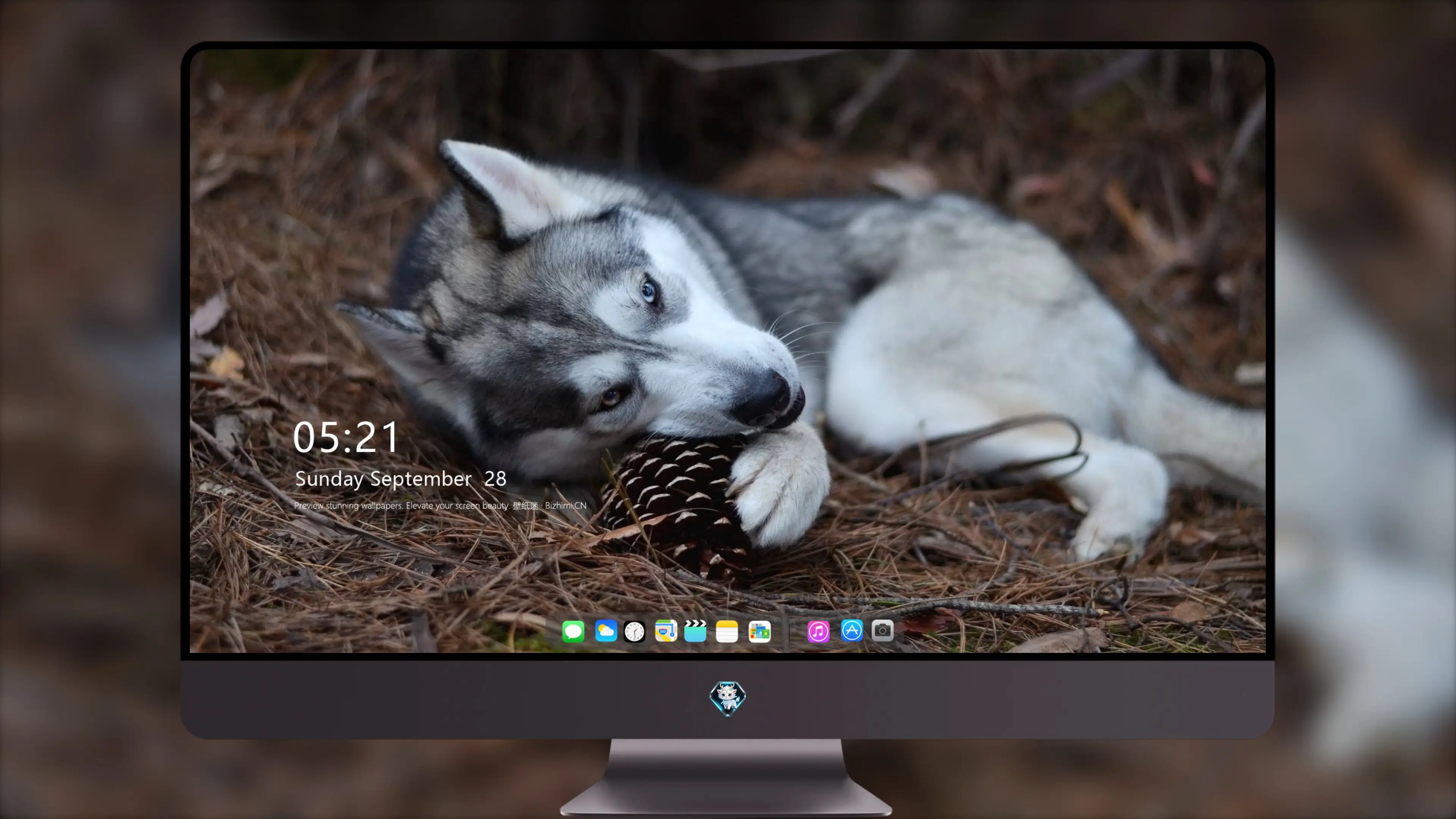The width and height of the screenshot is (1456, 819).
Task: Click the dragon mascot logo on monitor chin
Action: tap(728, 698)
